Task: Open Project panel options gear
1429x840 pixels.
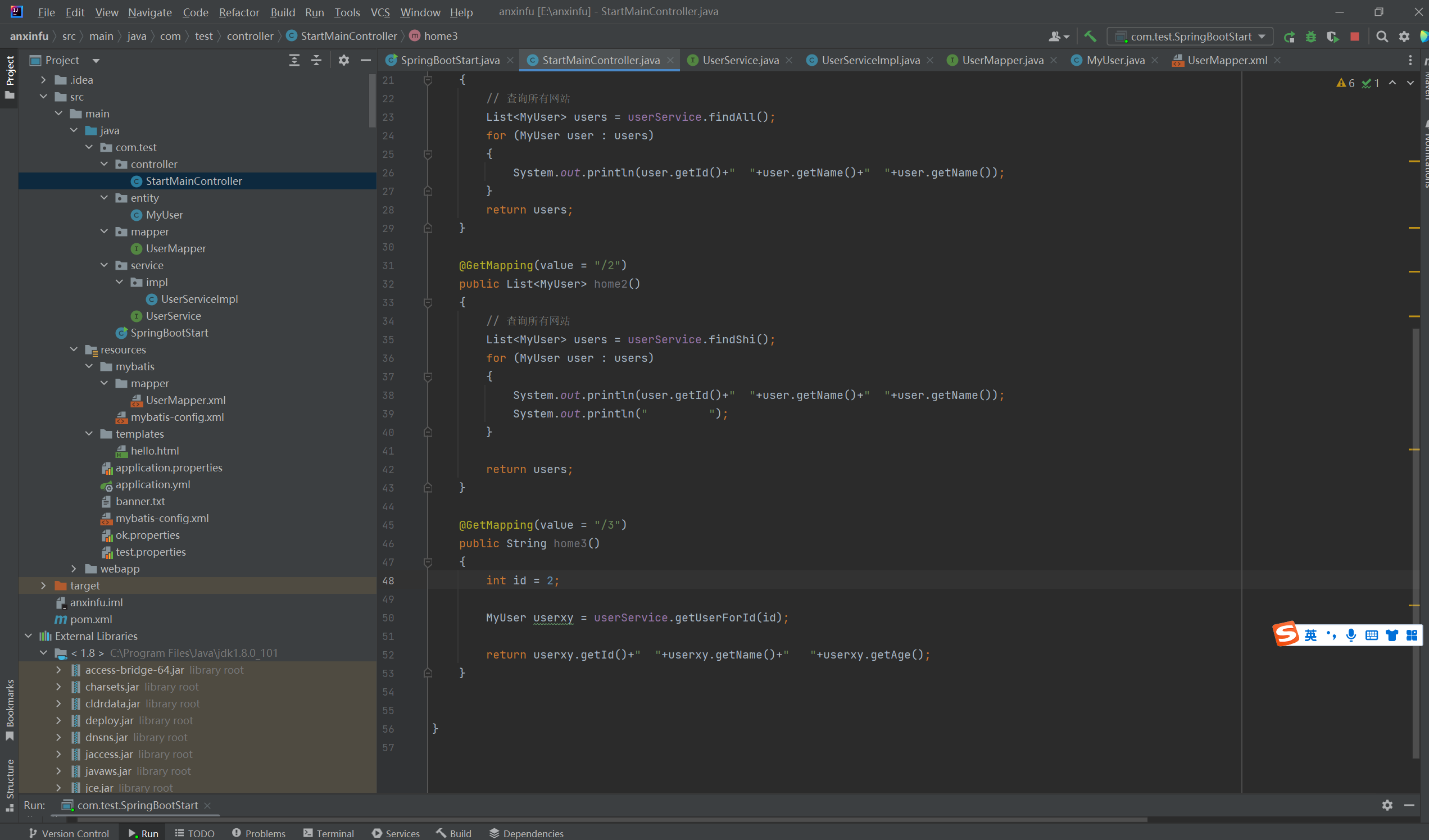Action: point(344,60)
